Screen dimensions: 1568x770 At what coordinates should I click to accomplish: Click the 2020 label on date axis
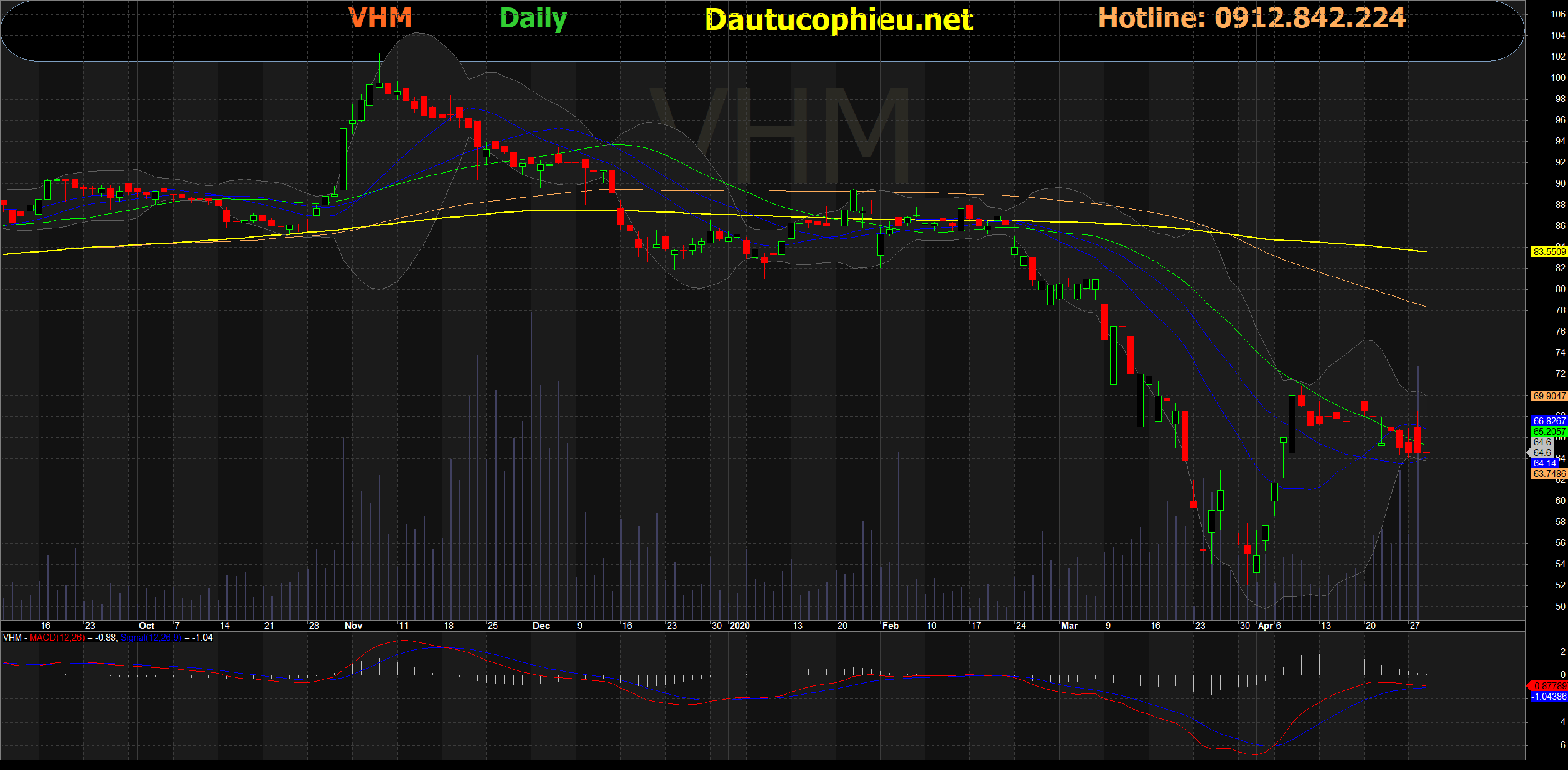[x=739, y=626]
